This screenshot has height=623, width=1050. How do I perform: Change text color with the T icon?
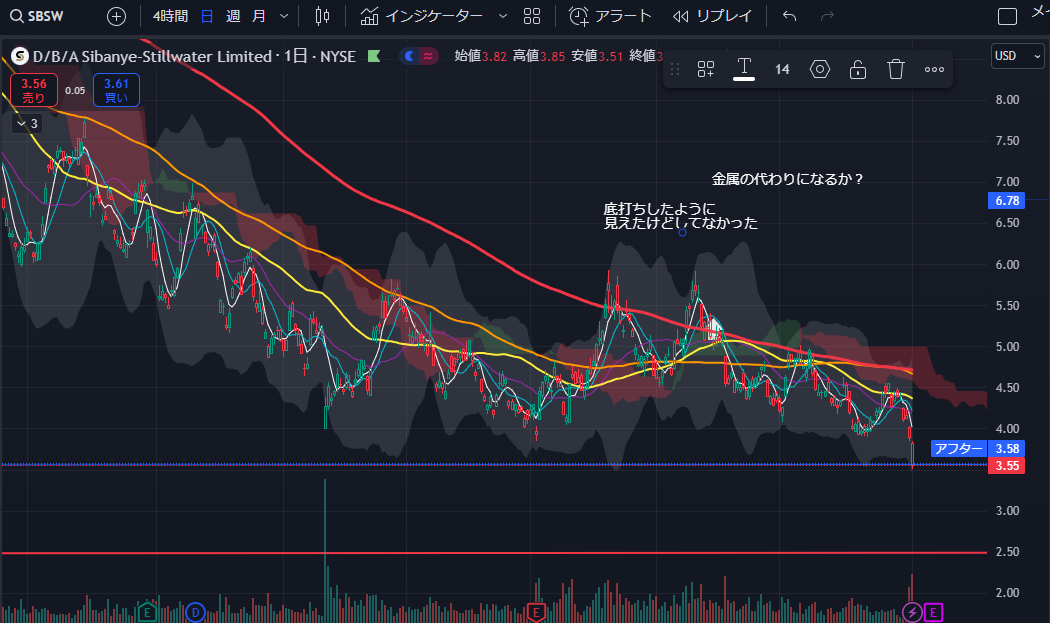tap(744, 69)
